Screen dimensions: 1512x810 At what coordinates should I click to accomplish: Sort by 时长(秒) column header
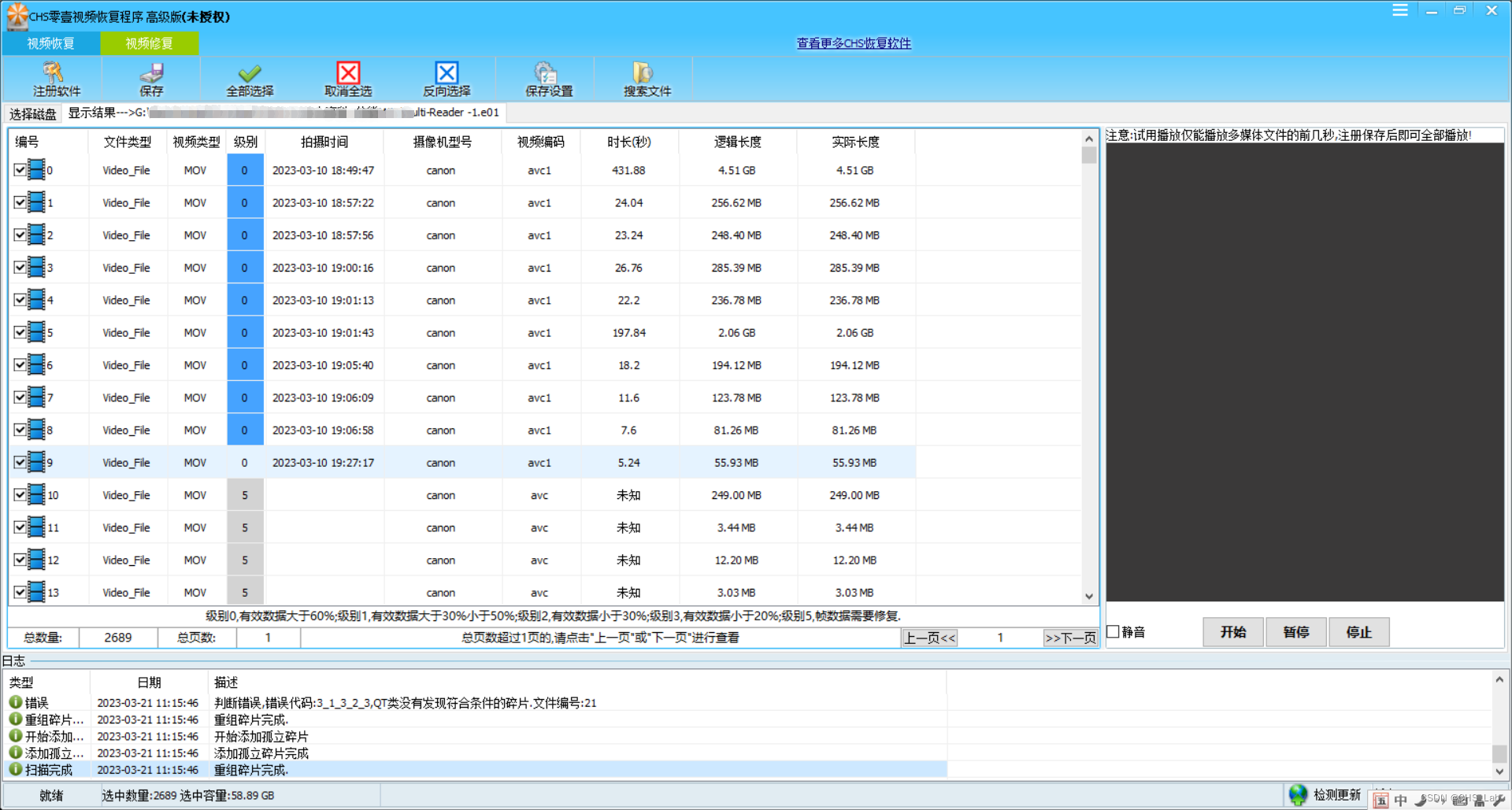point(628,142)
